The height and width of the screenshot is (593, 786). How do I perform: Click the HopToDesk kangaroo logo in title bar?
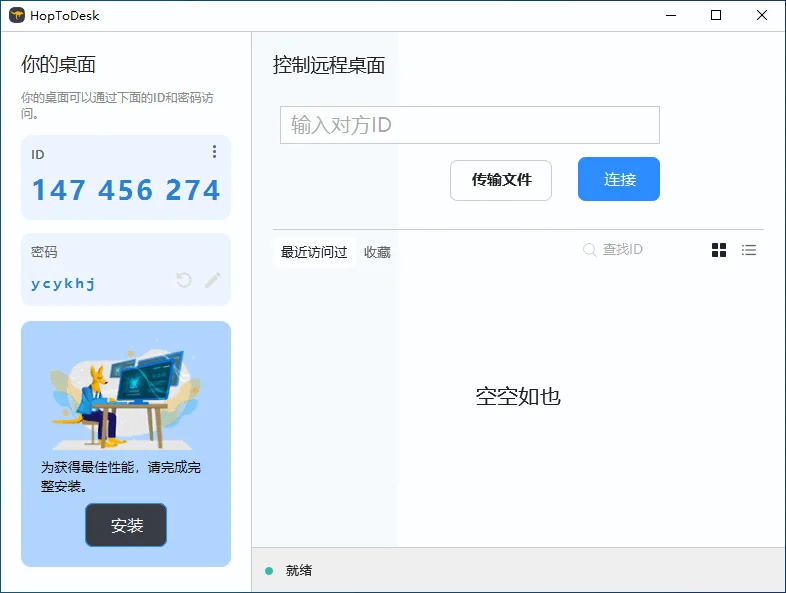(x=17, y=16)
